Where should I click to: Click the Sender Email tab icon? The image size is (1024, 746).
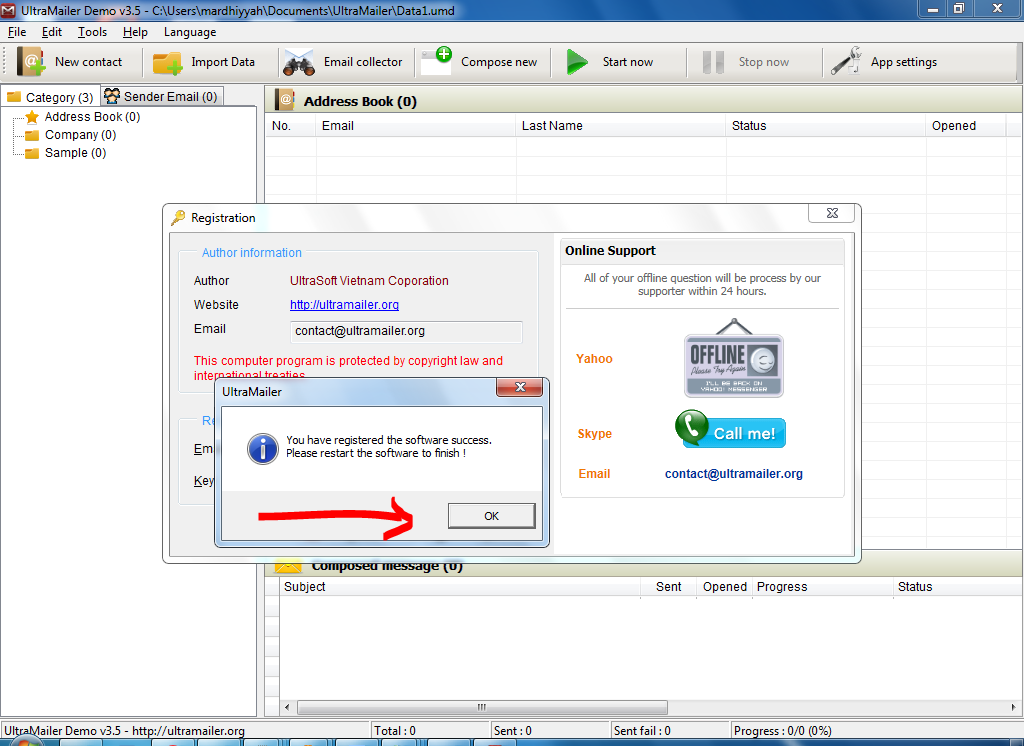112,97
